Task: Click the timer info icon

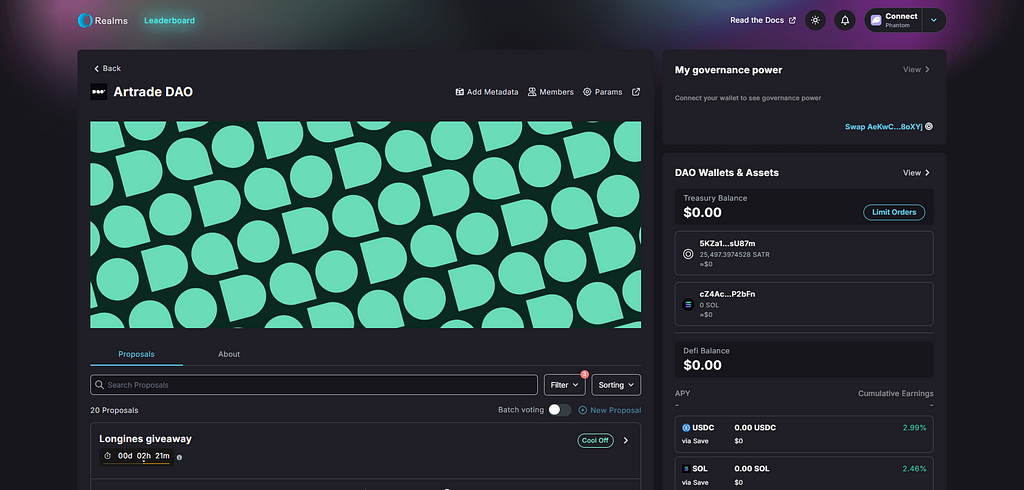Action: (x=180, y=457)
